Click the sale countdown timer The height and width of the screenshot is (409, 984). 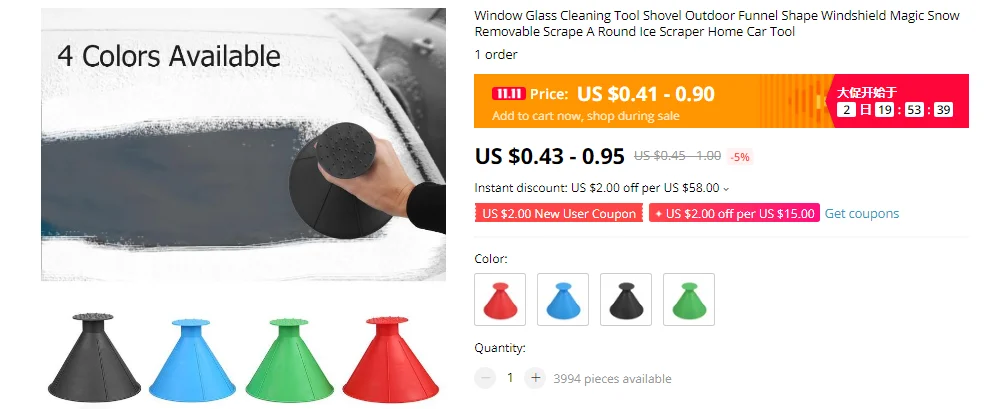pos(895,110)
